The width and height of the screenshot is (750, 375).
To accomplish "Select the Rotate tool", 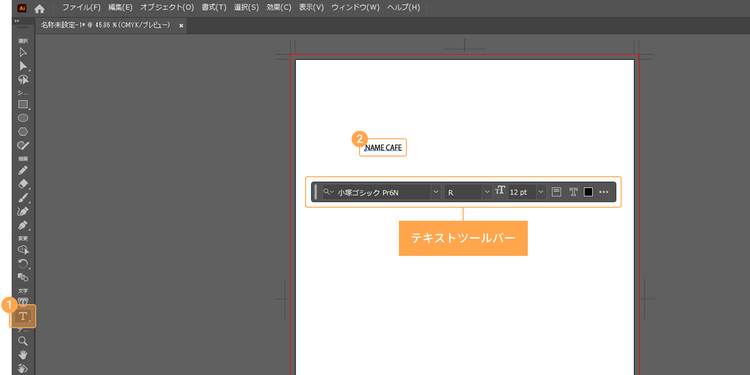I will [x=23, y=263].
